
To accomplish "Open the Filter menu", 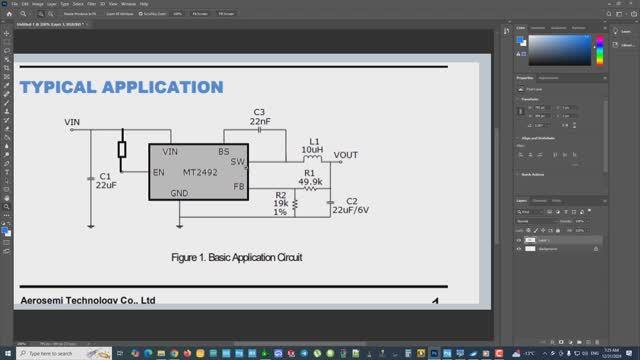I will tap(92, 4).
